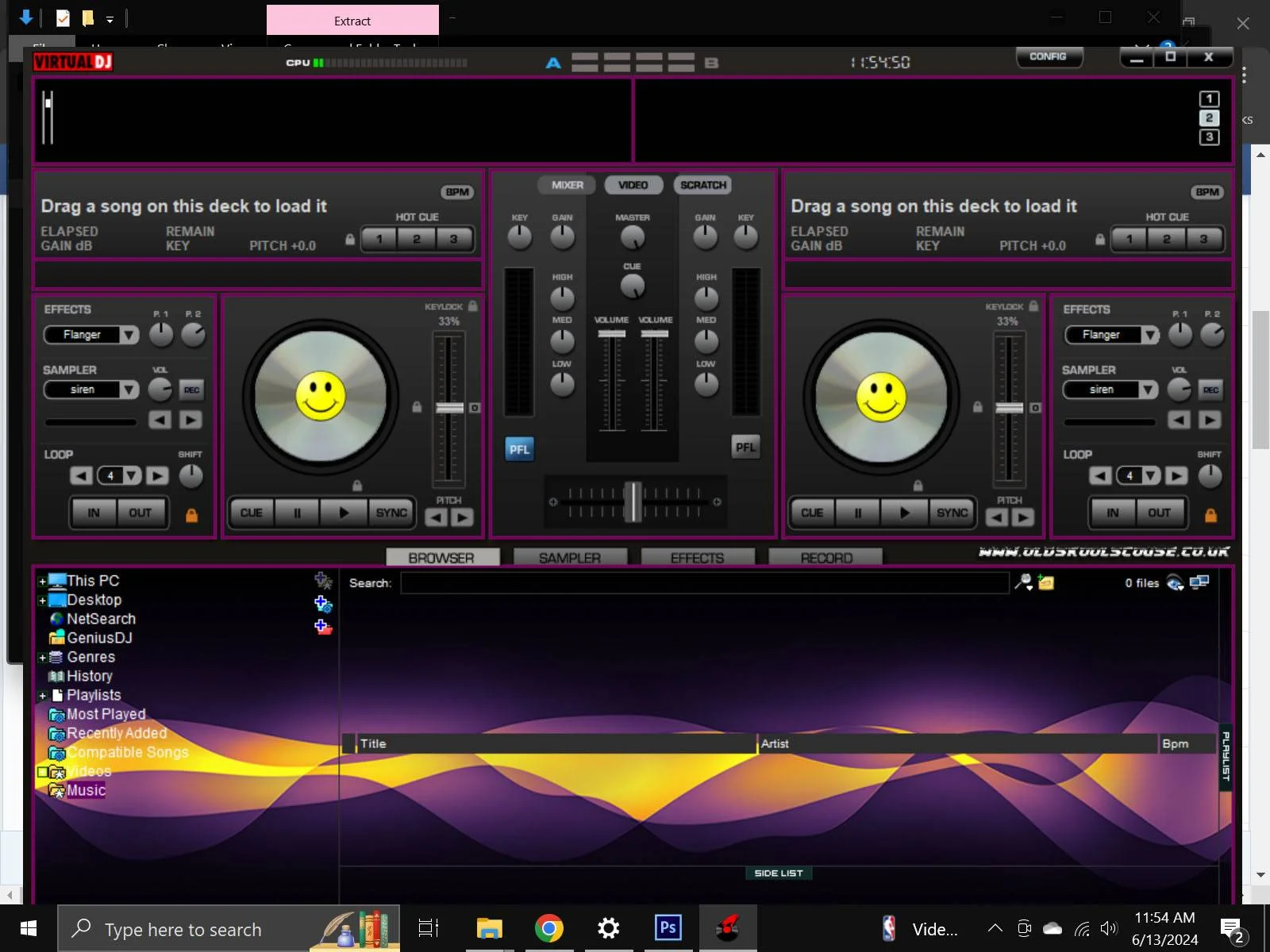Click left deck CUE button
This screenshot has width=1270, height=952.
point(252,512)
